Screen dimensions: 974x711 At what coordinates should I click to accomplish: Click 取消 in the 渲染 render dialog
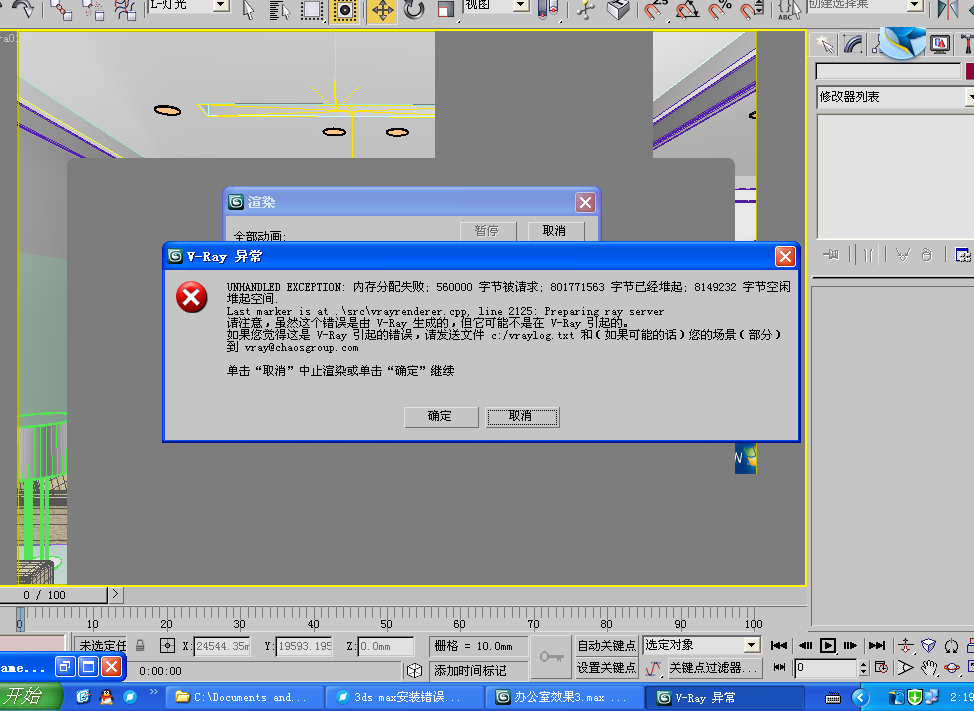[555, 231]
